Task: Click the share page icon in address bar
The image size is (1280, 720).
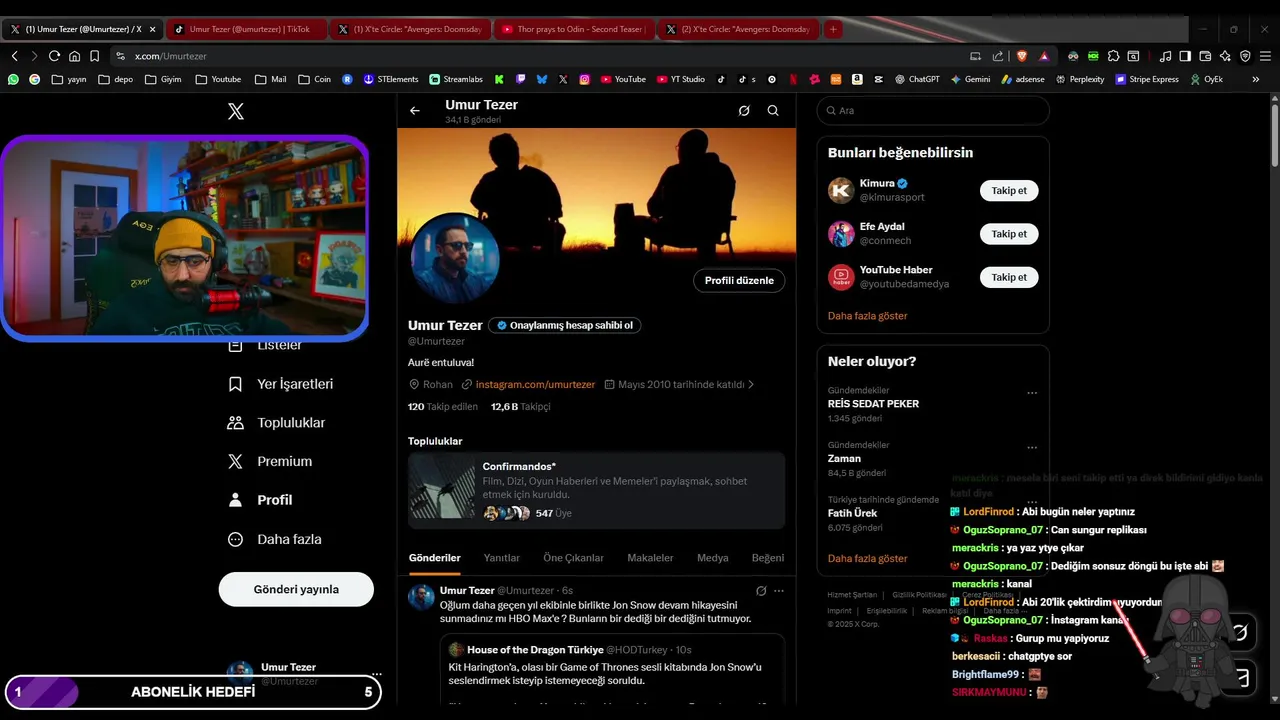Action: (998, 56)
